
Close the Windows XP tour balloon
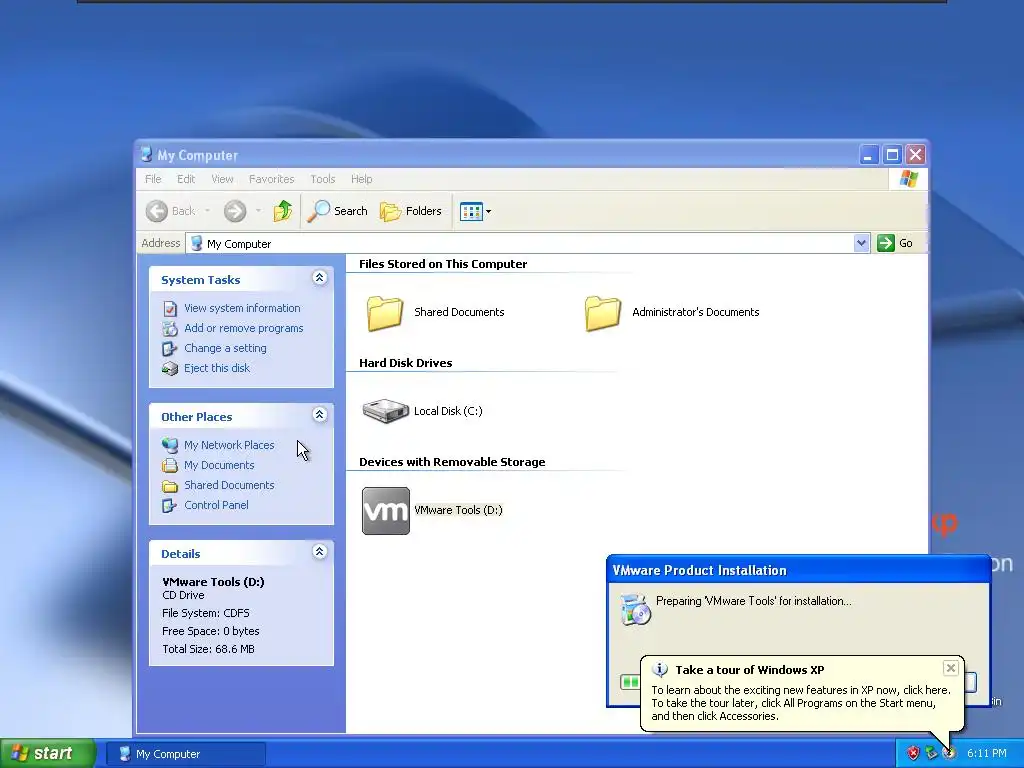[x=951, y=667]
